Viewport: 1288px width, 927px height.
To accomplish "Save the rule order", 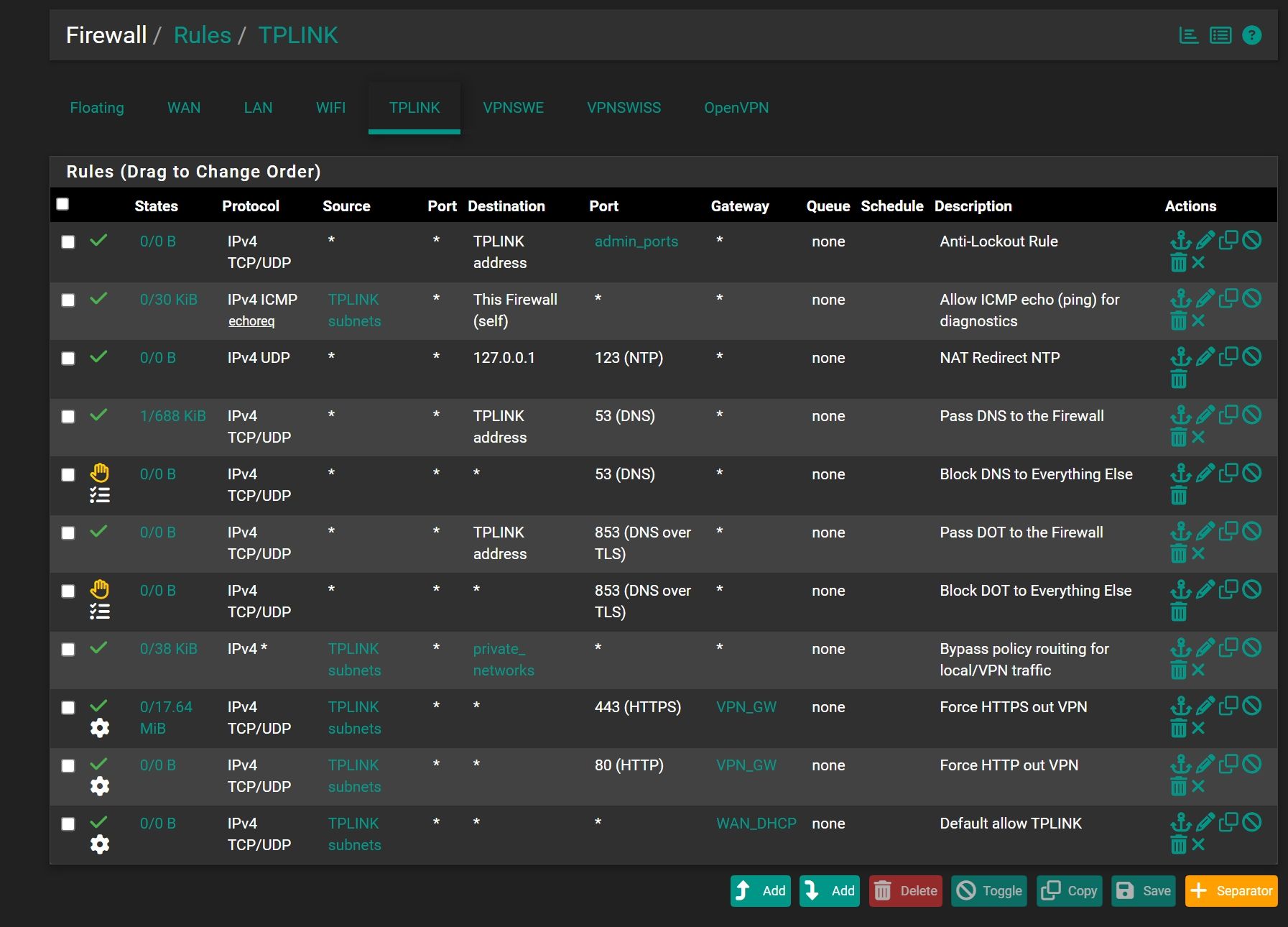I will click(1144, 891).
